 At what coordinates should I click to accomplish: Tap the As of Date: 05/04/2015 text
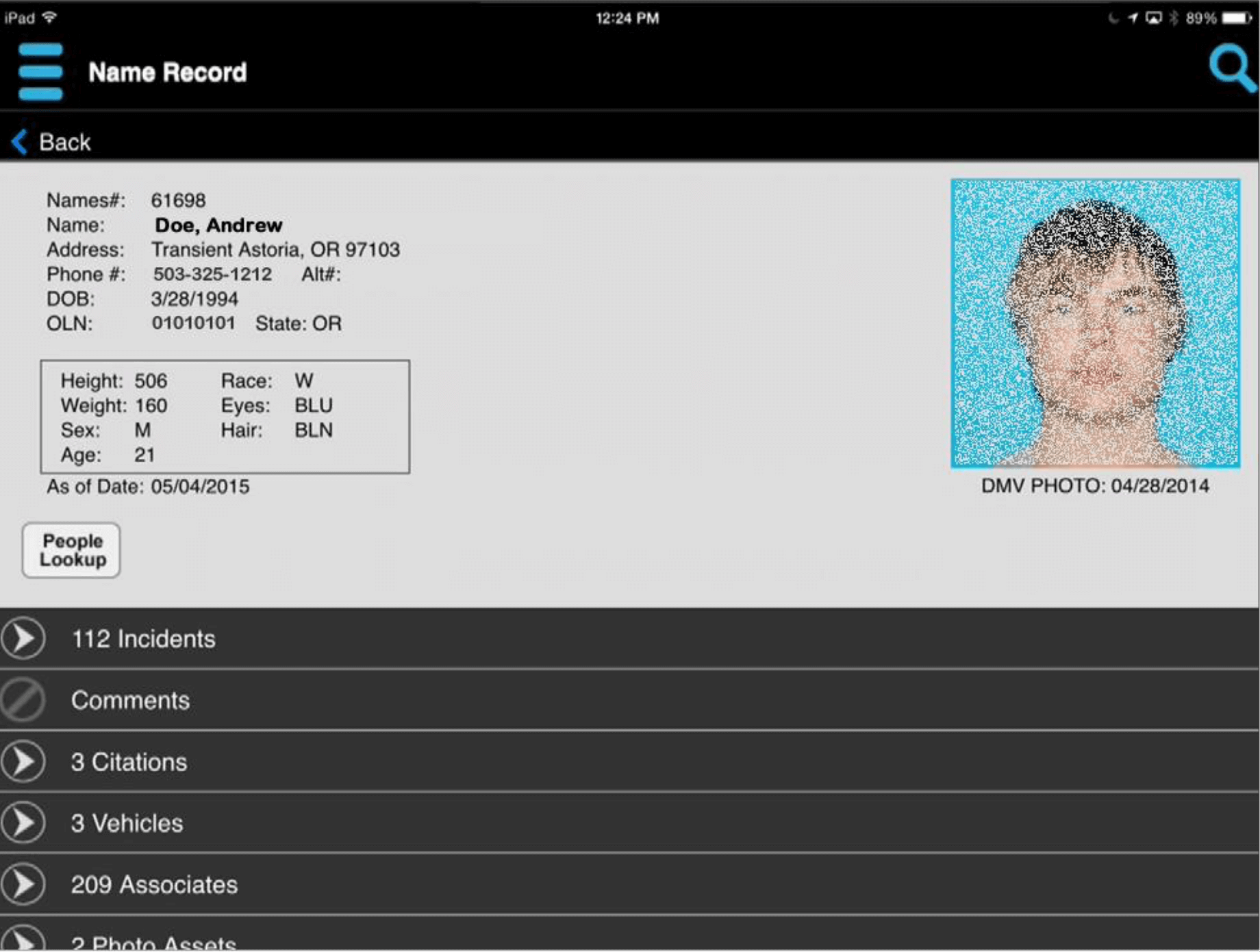148,486
